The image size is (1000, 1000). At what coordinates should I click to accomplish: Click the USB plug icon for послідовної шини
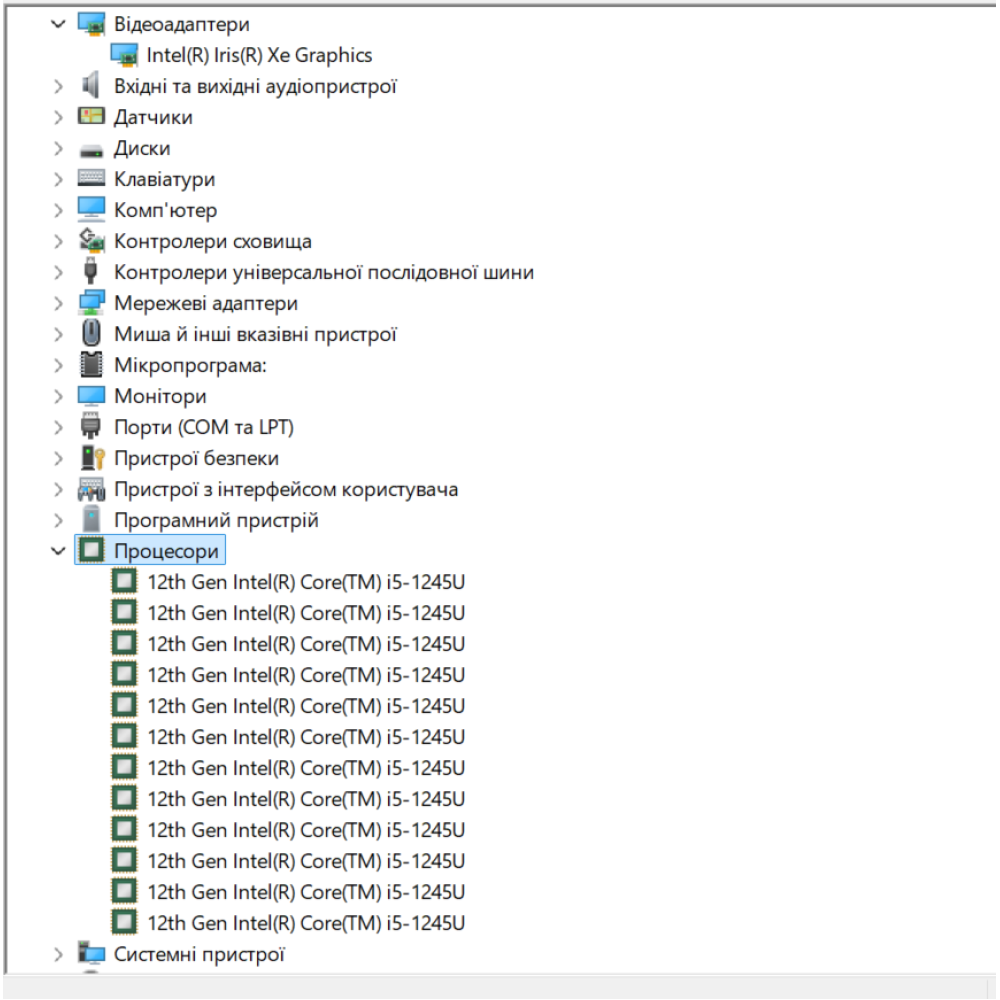coord(91,271)
